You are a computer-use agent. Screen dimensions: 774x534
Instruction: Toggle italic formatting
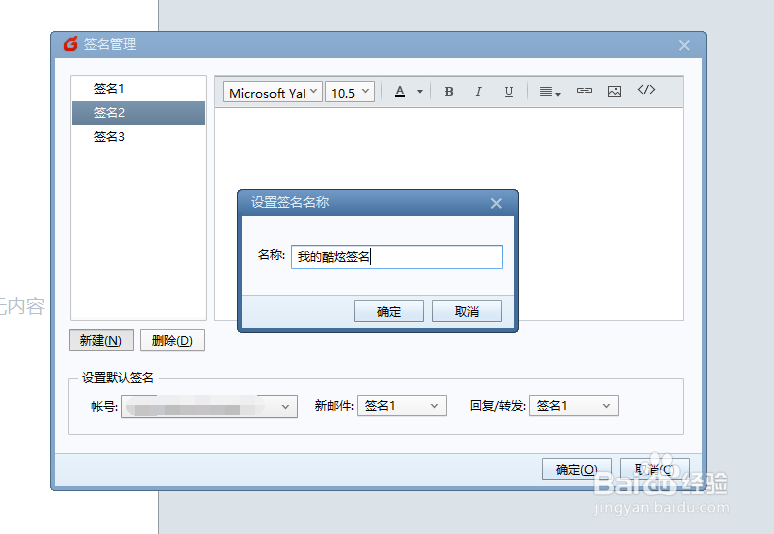[478, 92]
